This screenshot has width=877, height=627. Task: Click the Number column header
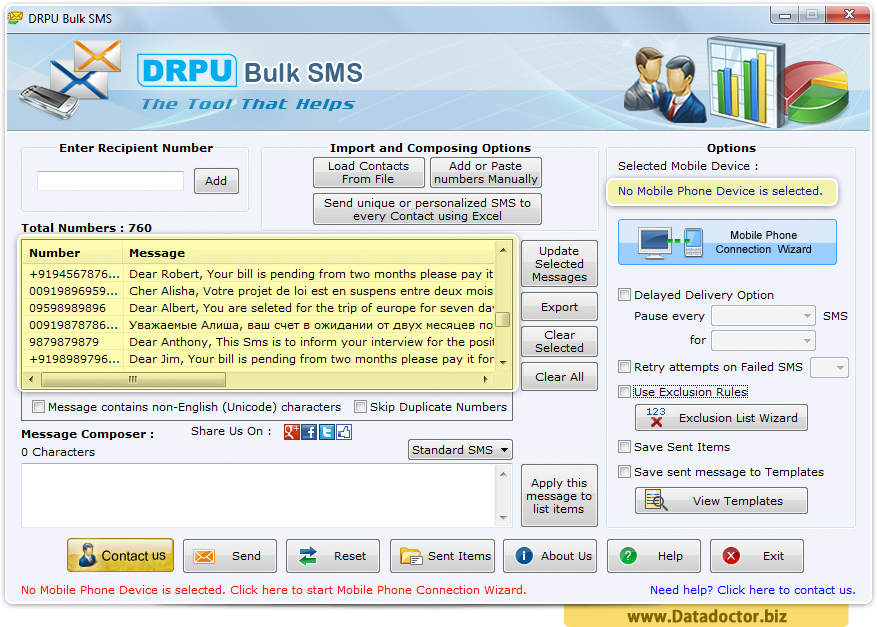(x=73, y=253)
